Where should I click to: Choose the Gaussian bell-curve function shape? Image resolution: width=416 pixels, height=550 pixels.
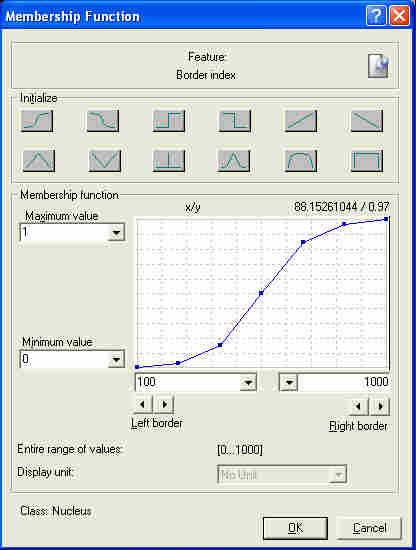coord(234,161)
